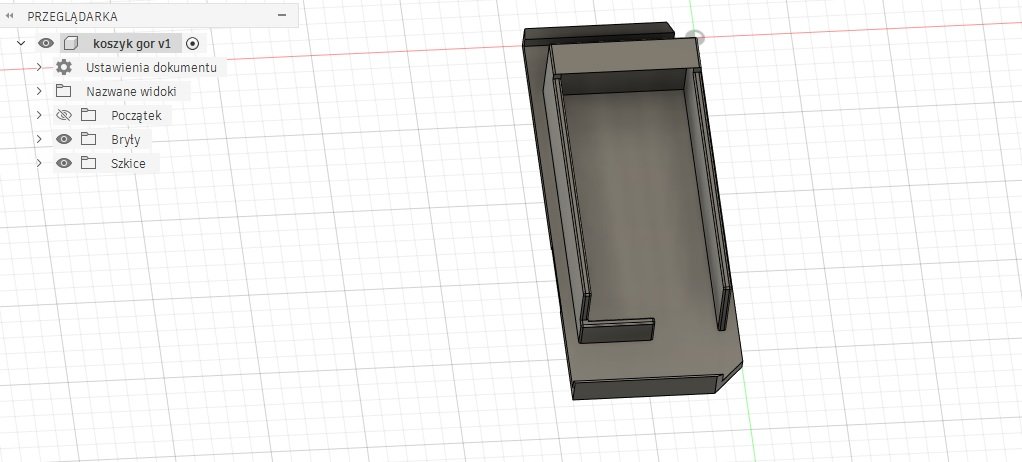Expand the Bryły folder node

pyautogui.click(x=38, y=139)
